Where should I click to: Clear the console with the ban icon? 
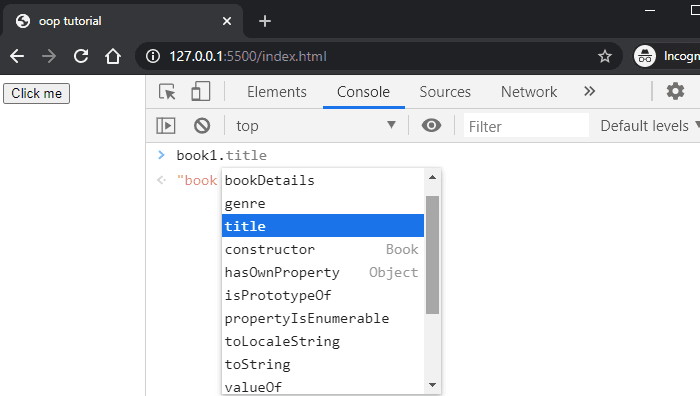[202, 126]
